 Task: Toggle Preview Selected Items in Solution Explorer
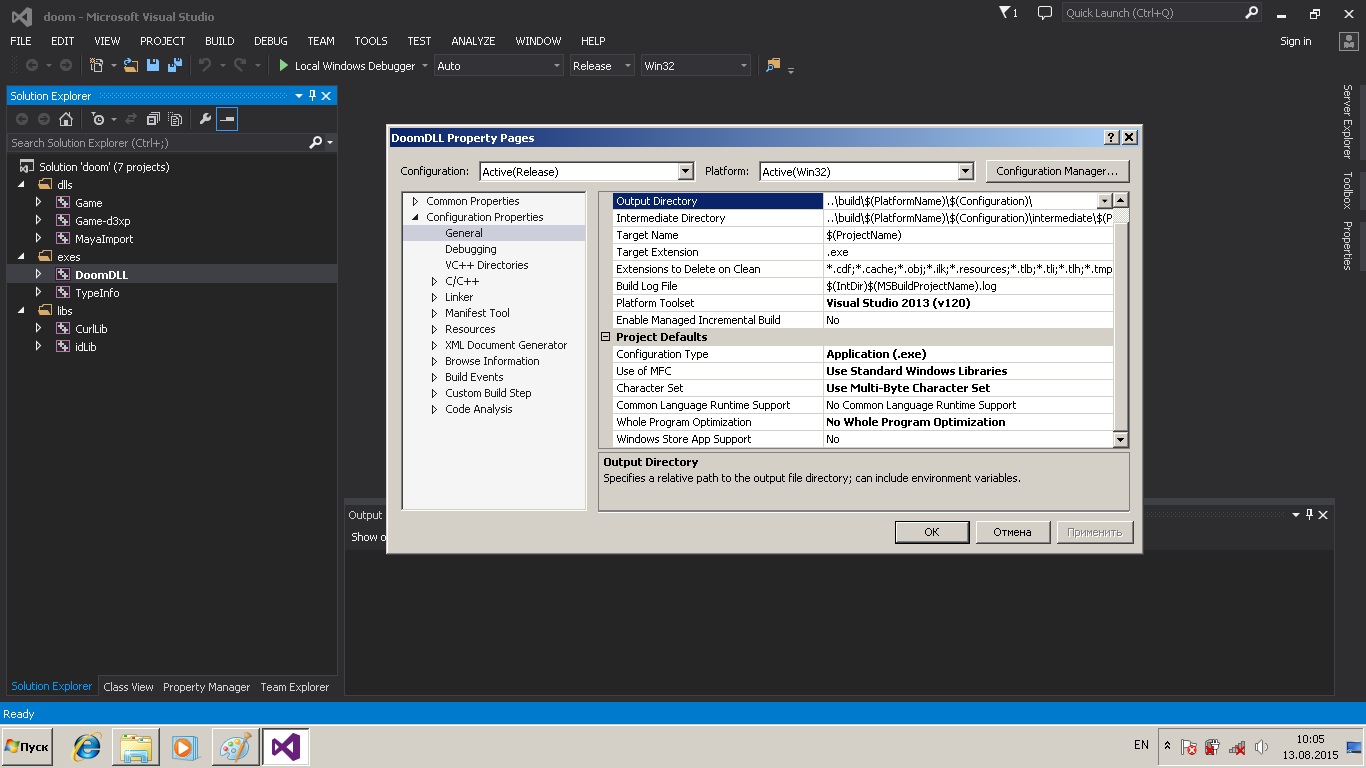[x=227, y=119]
